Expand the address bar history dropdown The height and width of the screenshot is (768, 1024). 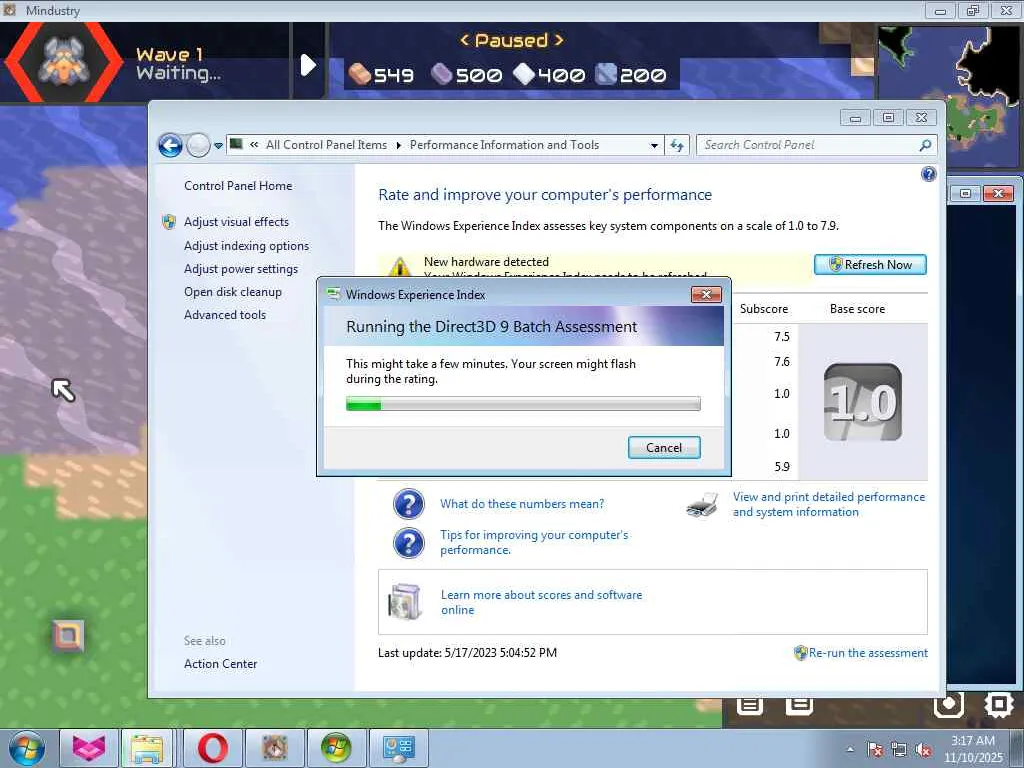click(654, 146)
